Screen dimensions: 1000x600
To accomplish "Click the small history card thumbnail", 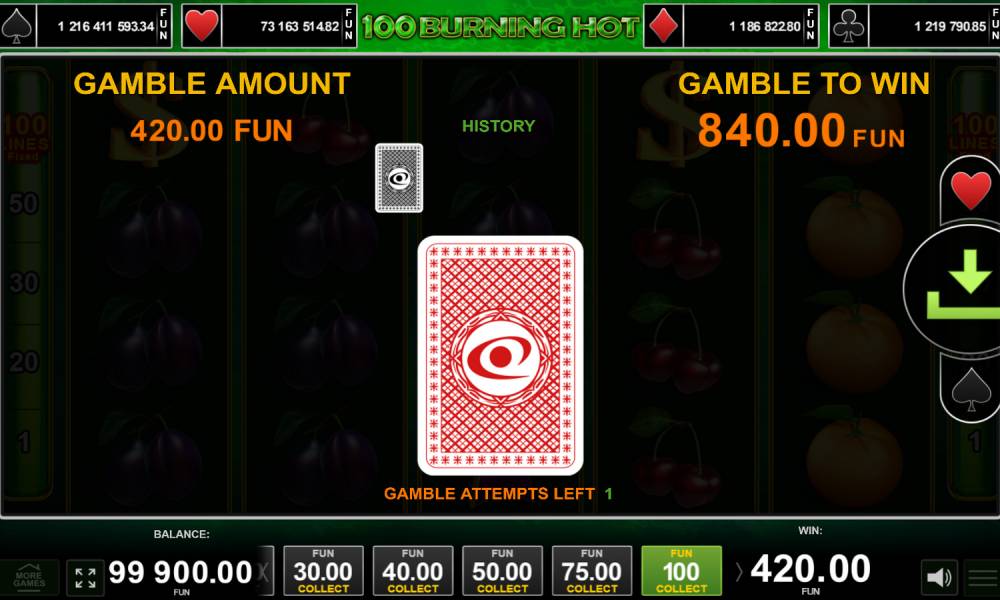I will (399, 178).
